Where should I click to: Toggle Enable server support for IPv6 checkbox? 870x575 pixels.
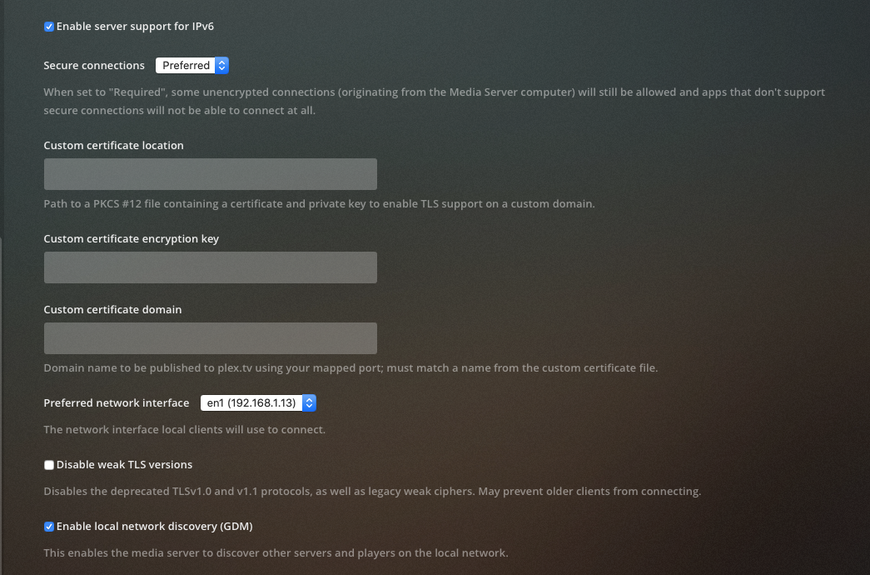point(49,27)
